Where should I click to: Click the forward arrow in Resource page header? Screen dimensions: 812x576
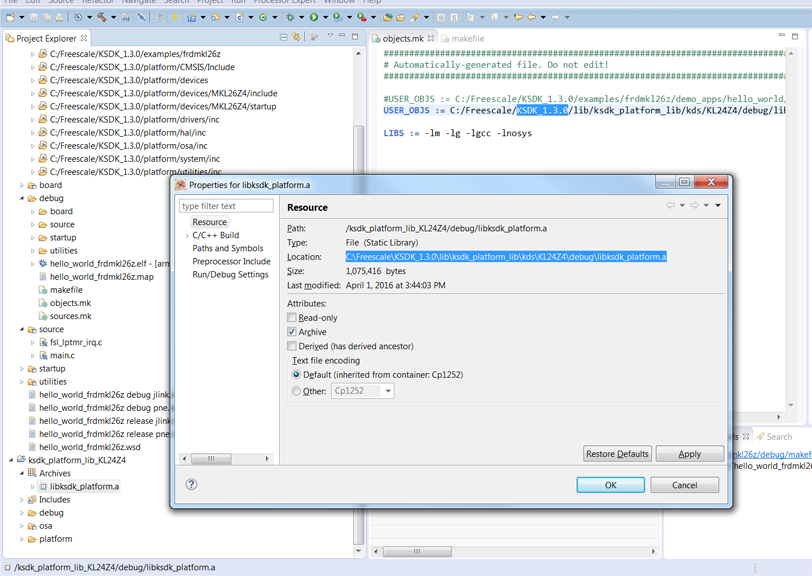tap(694, 205)
